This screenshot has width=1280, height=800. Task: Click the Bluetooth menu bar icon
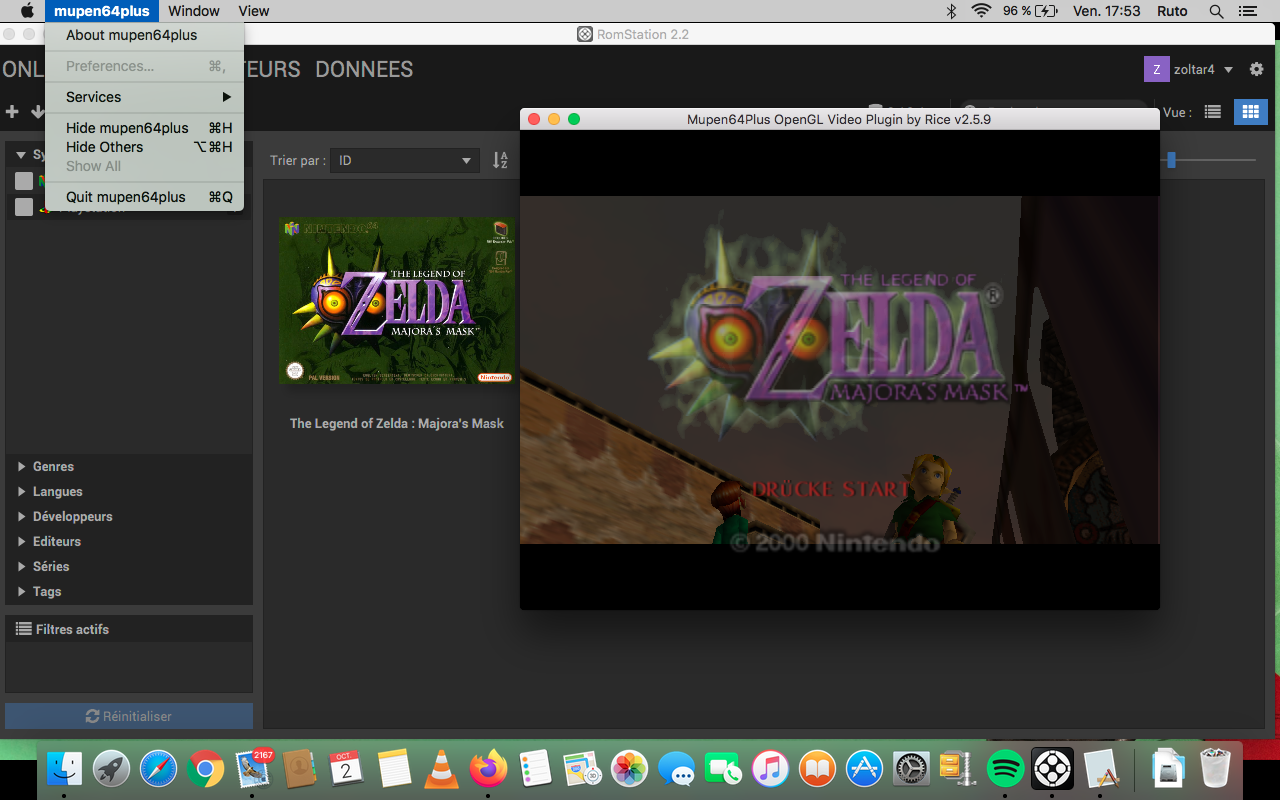coord(951,11)
